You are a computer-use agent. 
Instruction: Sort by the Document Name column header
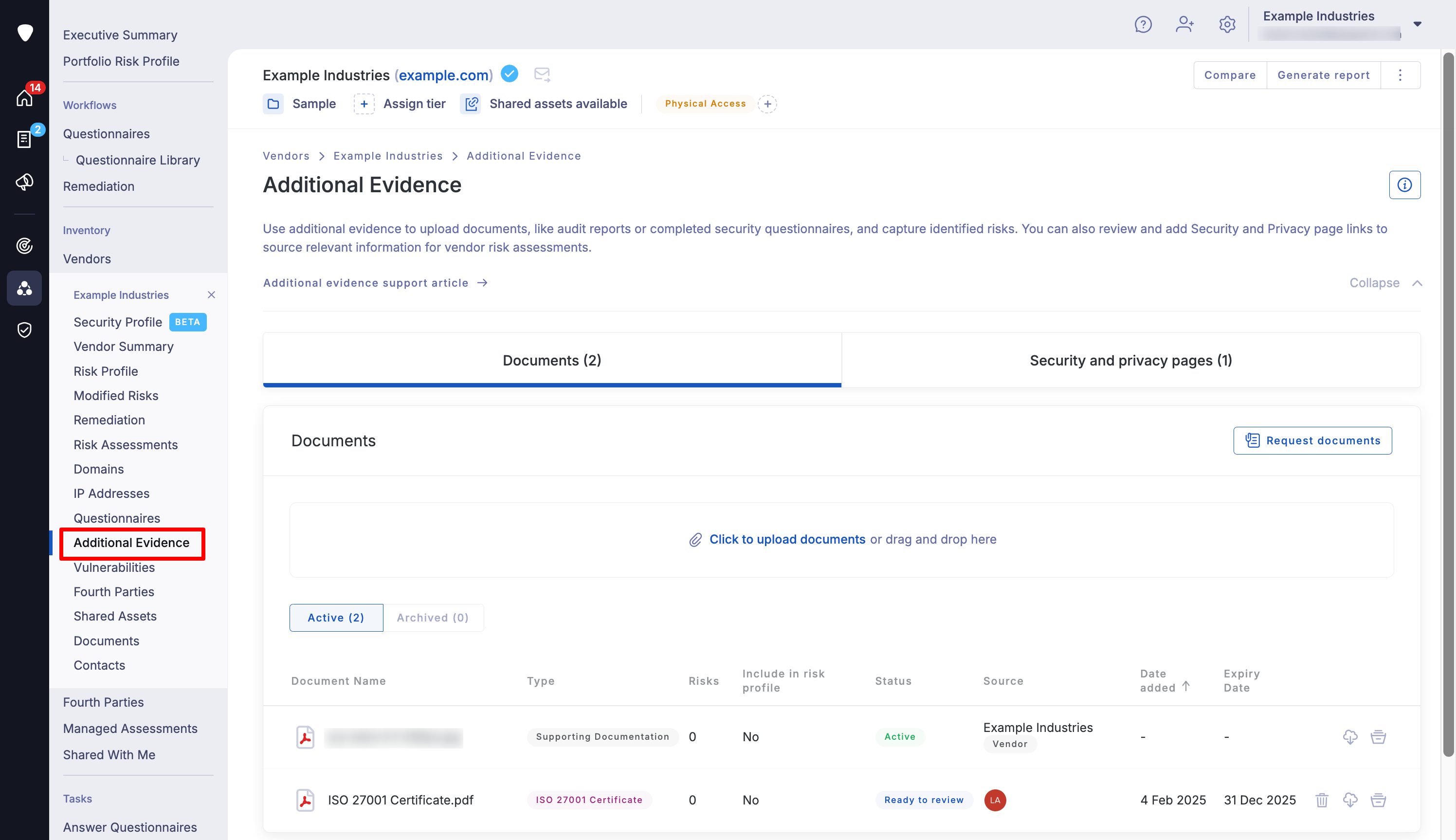point(339,681)
